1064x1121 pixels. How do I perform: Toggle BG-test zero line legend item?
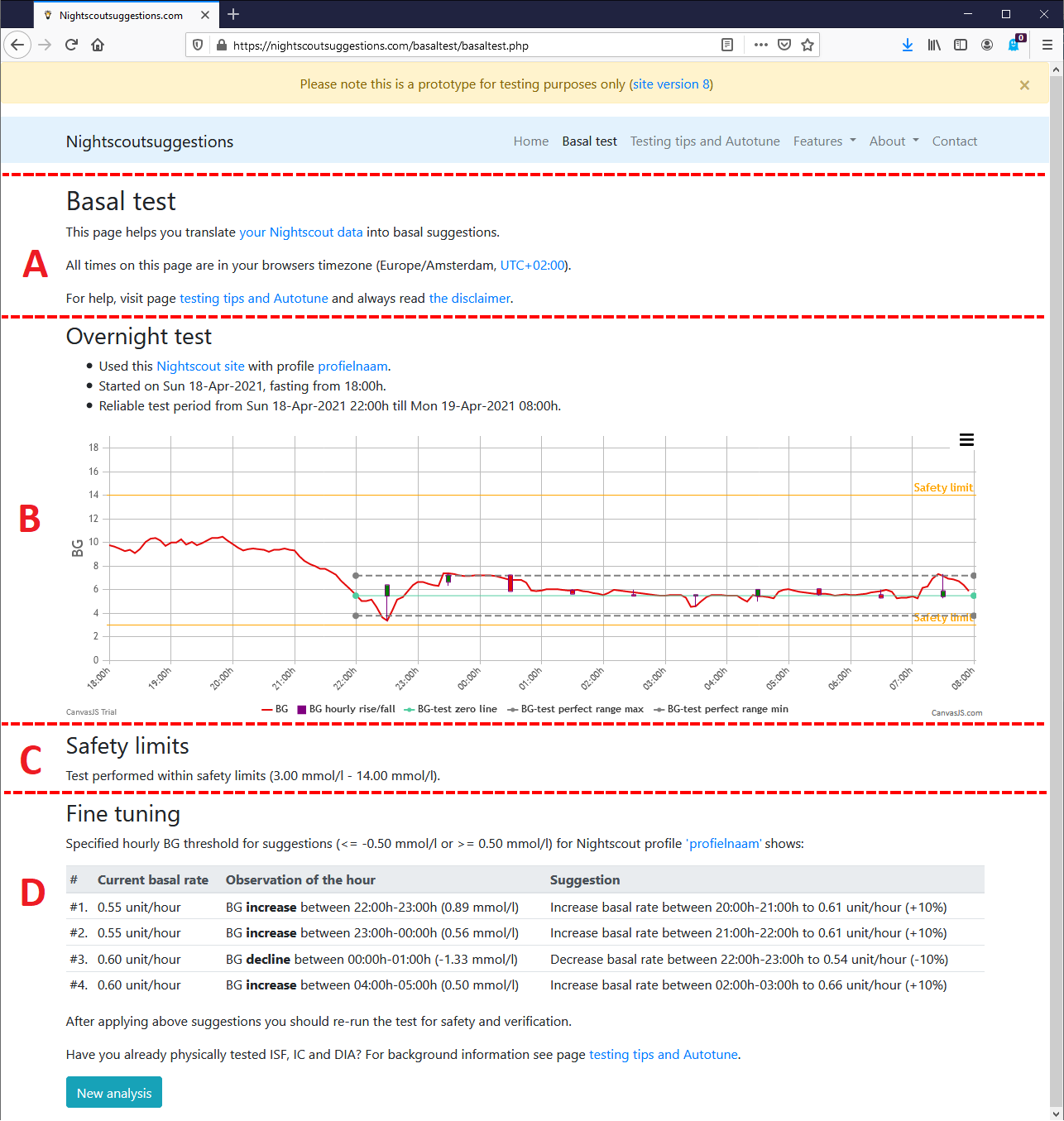click(450, 709)
